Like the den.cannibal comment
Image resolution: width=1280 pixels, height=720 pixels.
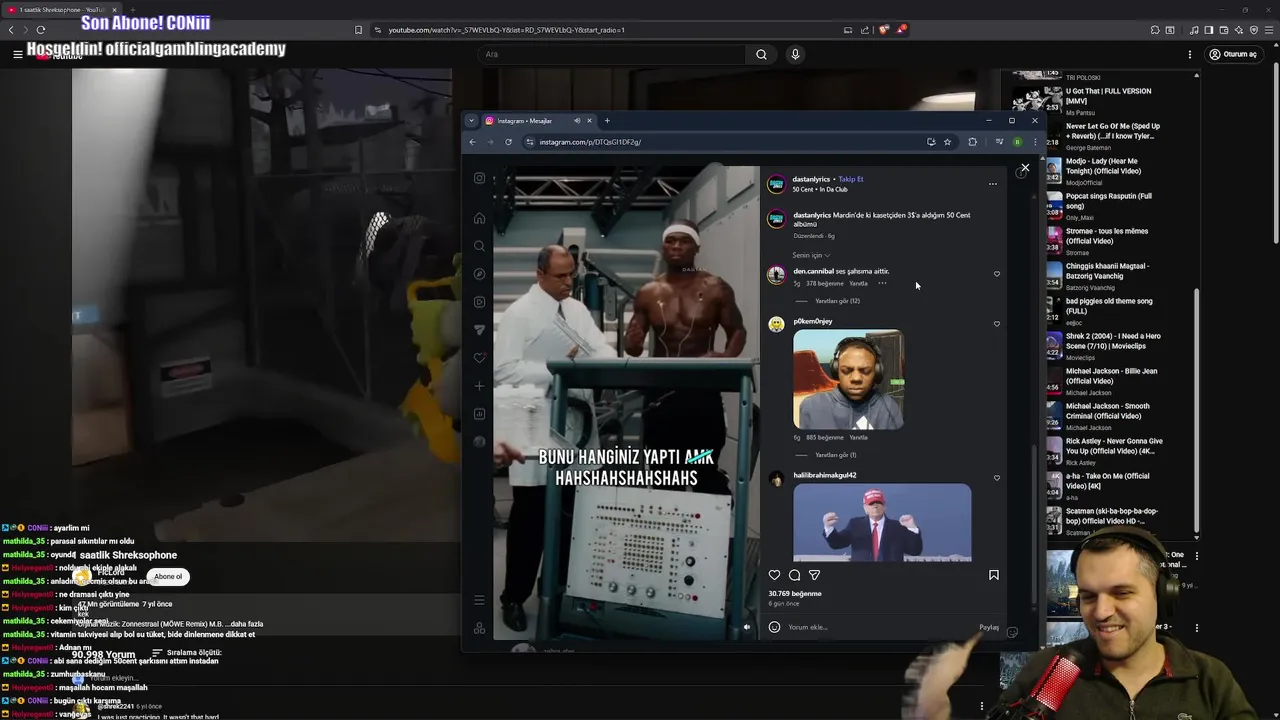pyautogui.click(x=997, y=273)
